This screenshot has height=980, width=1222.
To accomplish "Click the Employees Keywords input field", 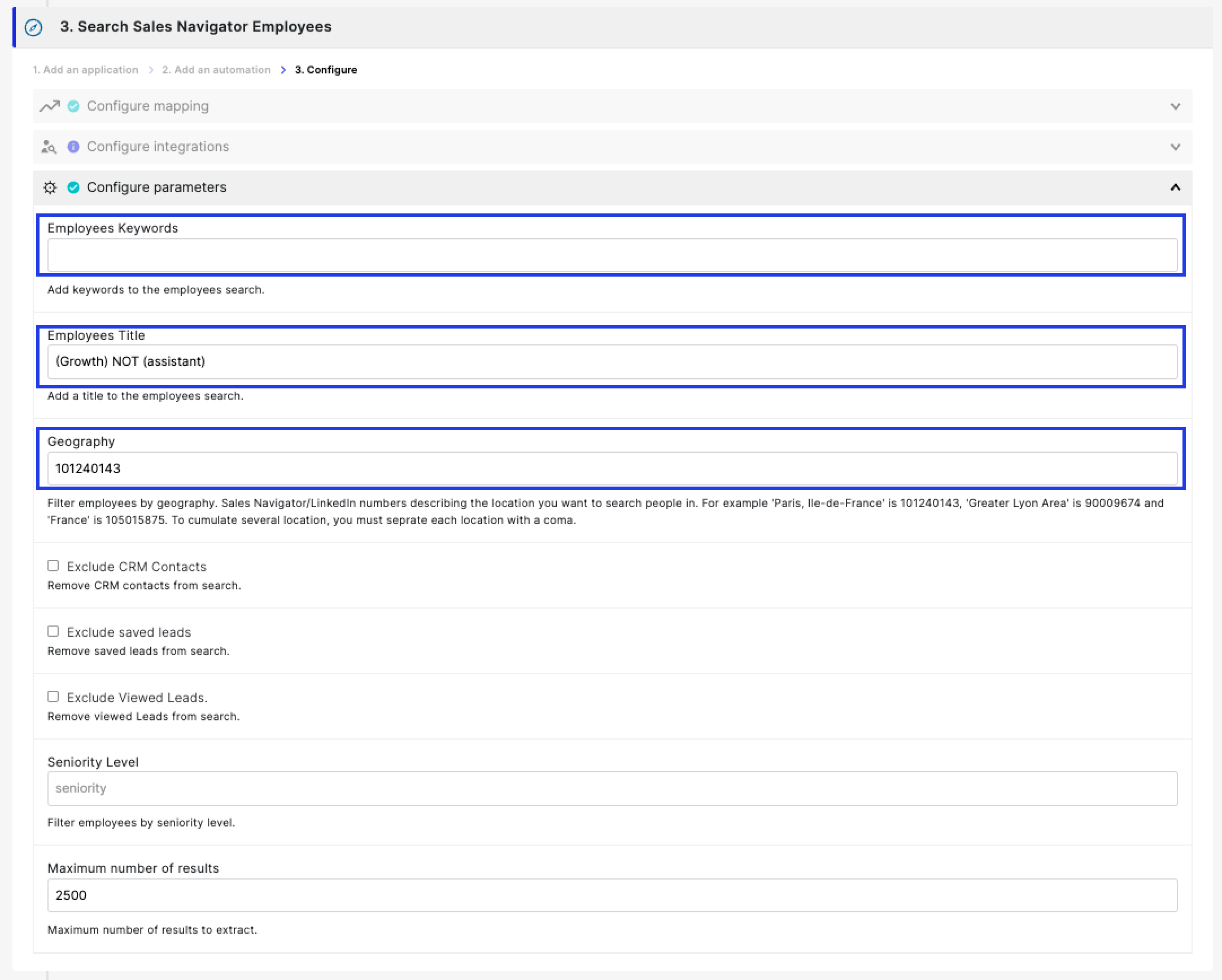I will pos(612,255).
